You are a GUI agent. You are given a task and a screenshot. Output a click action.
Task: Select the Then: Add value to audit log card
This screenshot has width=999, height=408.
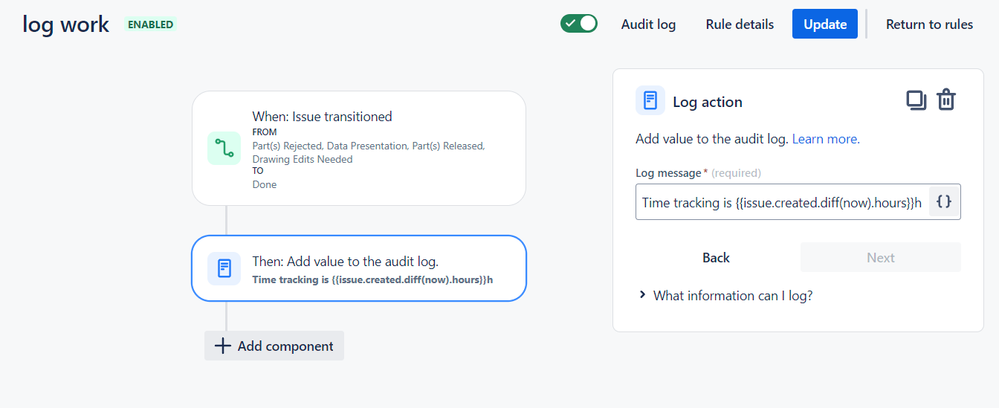(x=359, y=268)
